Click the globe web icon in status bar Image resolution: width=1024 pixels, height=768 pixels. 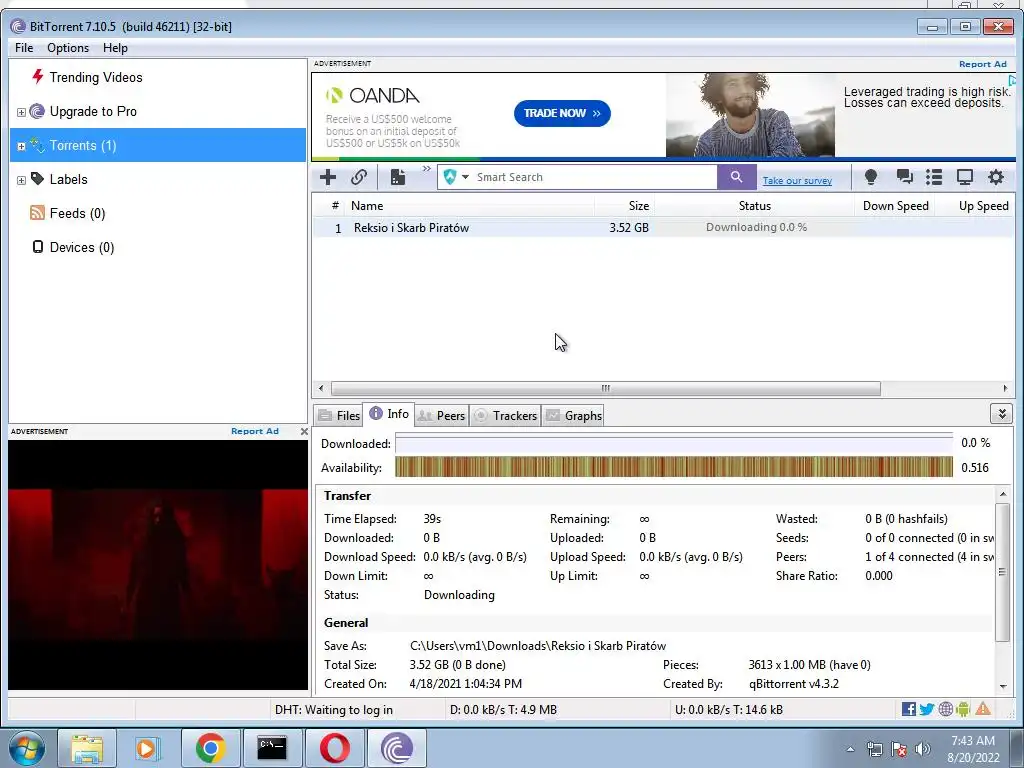tap(945, 709)
